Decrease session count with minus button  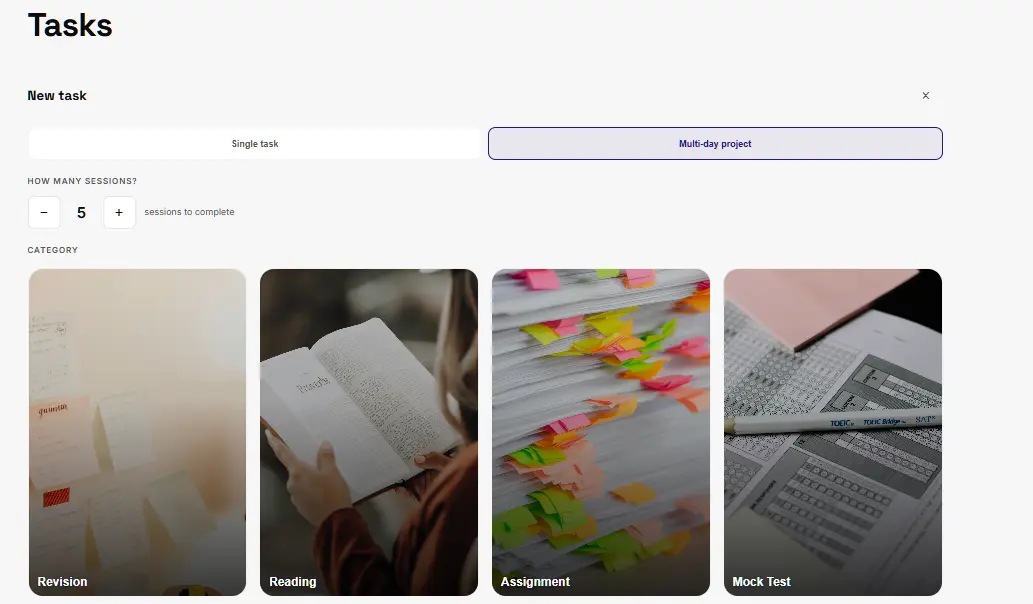point(44,212)
